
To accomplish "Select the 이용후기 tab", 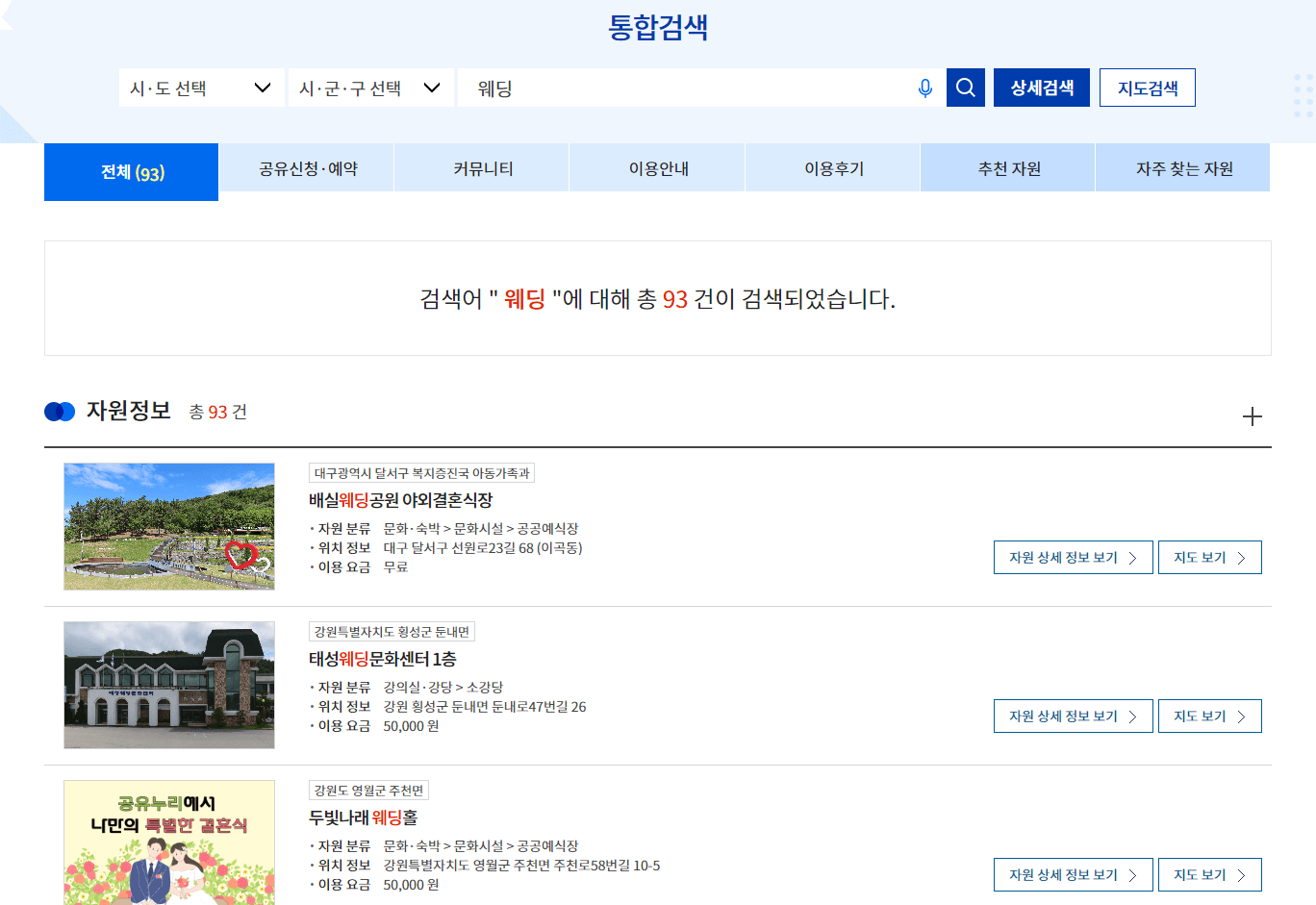I will click(832, 166).
